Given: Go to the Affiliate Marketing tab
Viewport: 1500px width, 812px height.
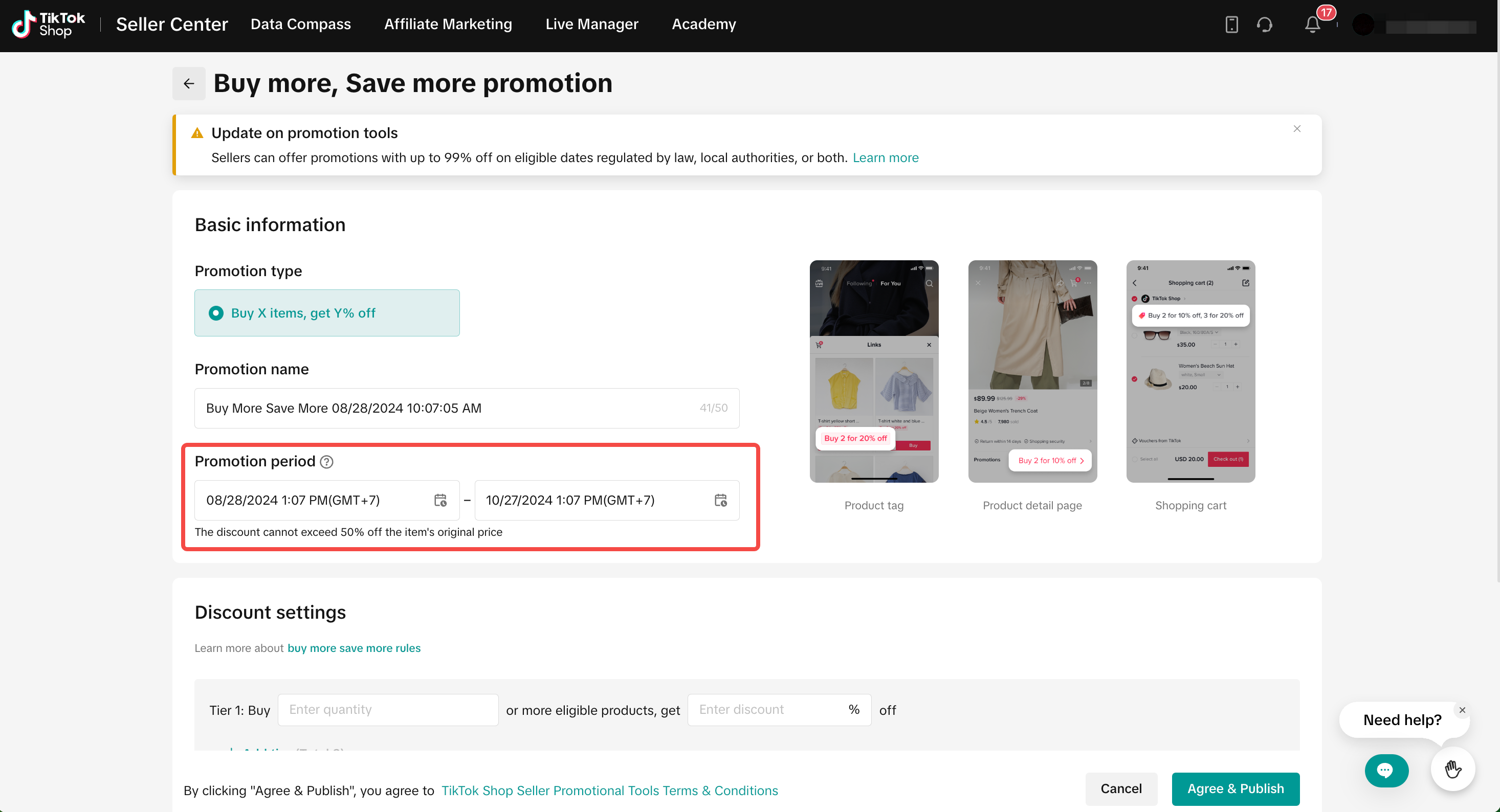Looking at the screenshot, I should click(448, 24).
